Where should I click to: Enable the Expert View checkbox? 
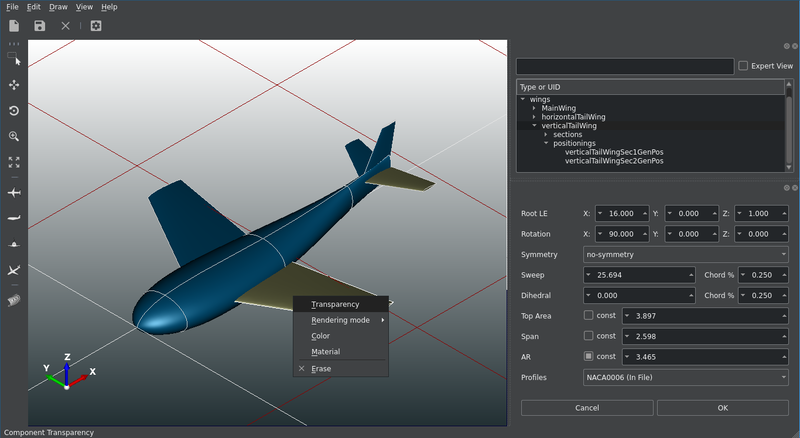743,66
